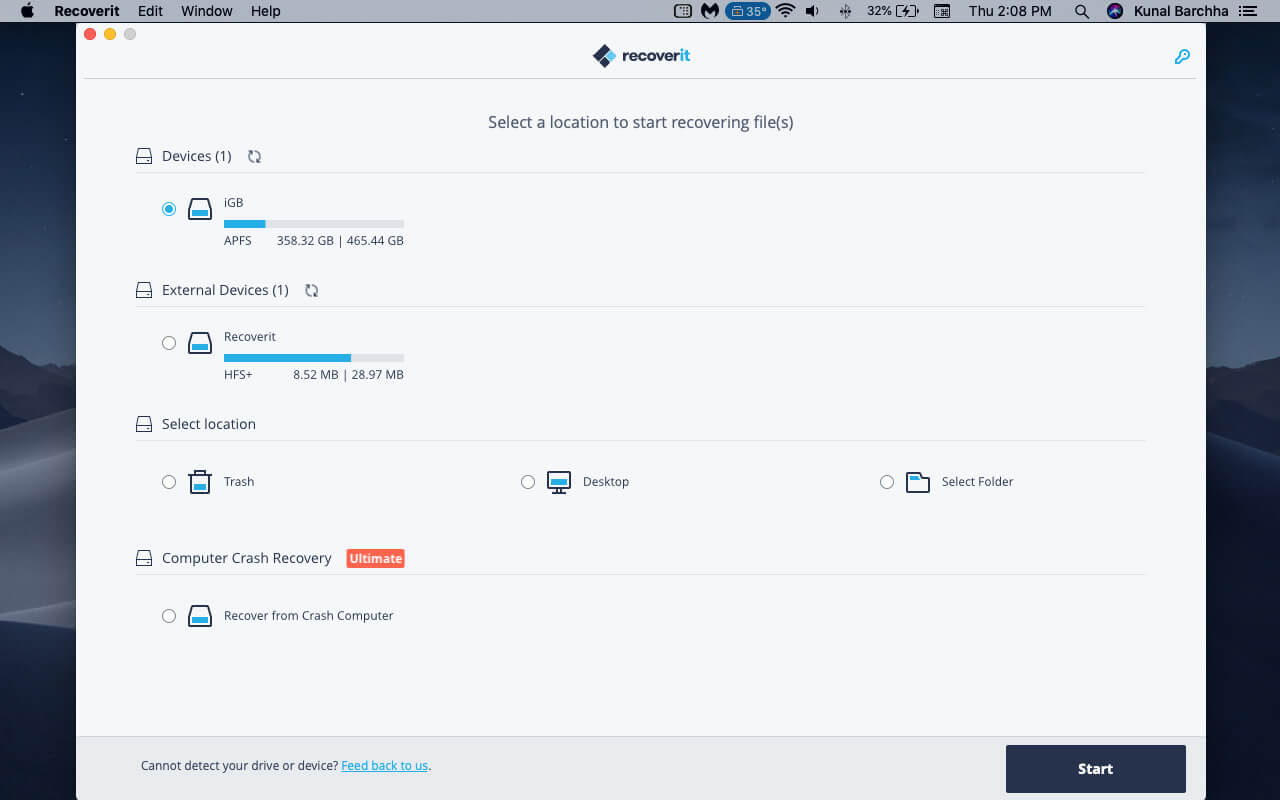This screenshot has height=800, width=1280.
Task: Click the Trash bin icon
Action: tap(200, 482)
